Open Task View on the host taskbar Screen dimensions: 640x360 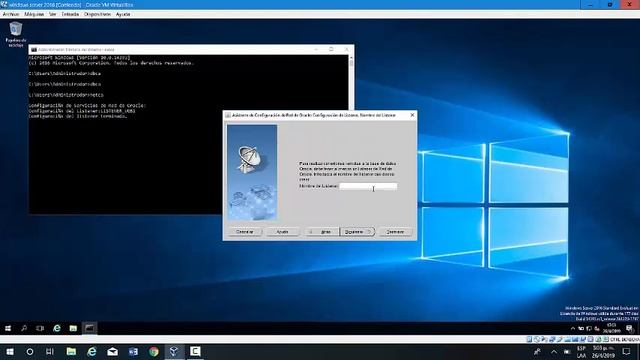(50, 351)
